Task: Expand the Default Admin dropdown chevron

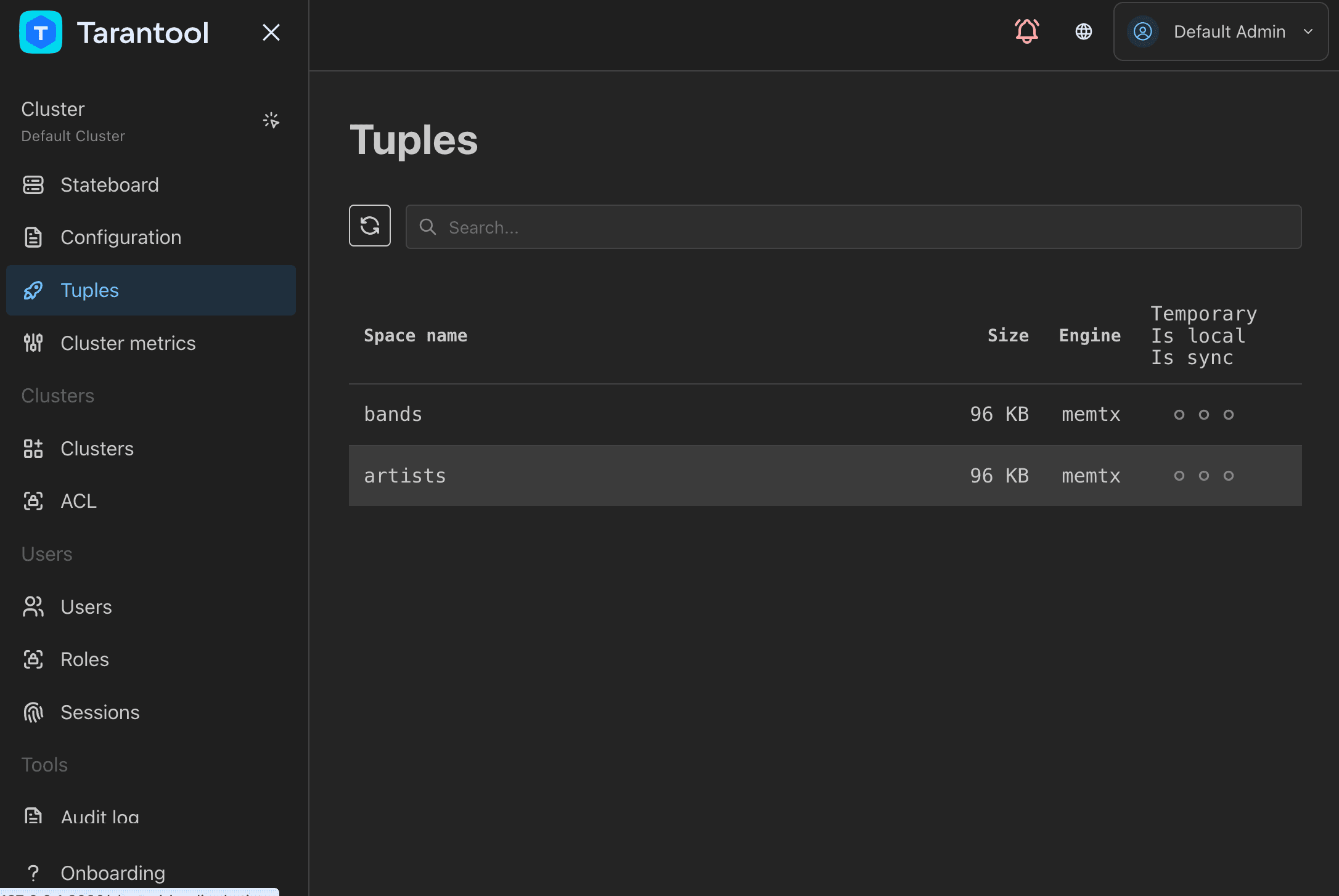Action: tap(1308, 31)
